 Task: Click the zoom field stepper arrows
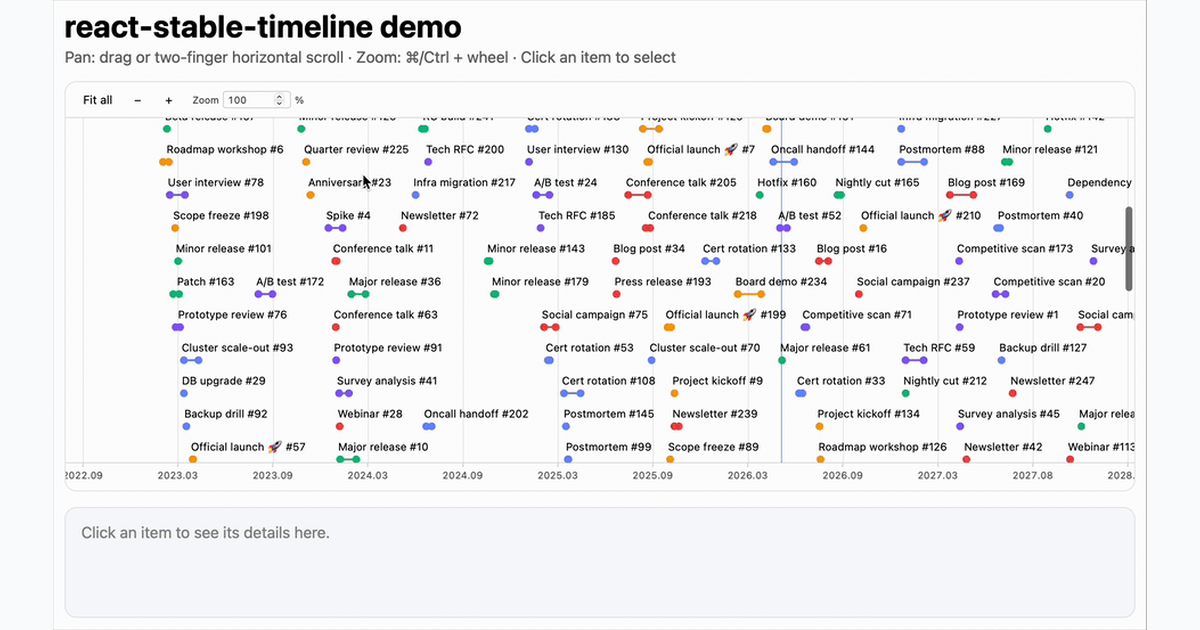[280, 100]
